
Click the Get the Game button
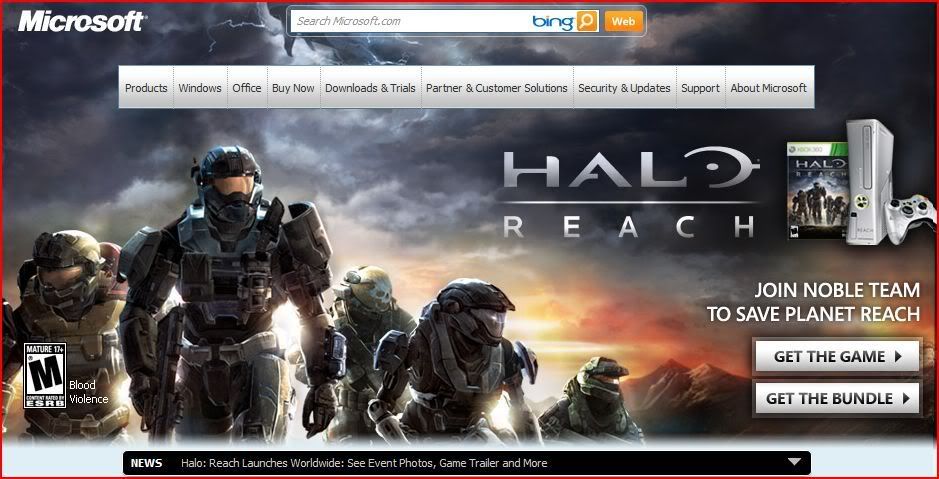coord(836,356)
